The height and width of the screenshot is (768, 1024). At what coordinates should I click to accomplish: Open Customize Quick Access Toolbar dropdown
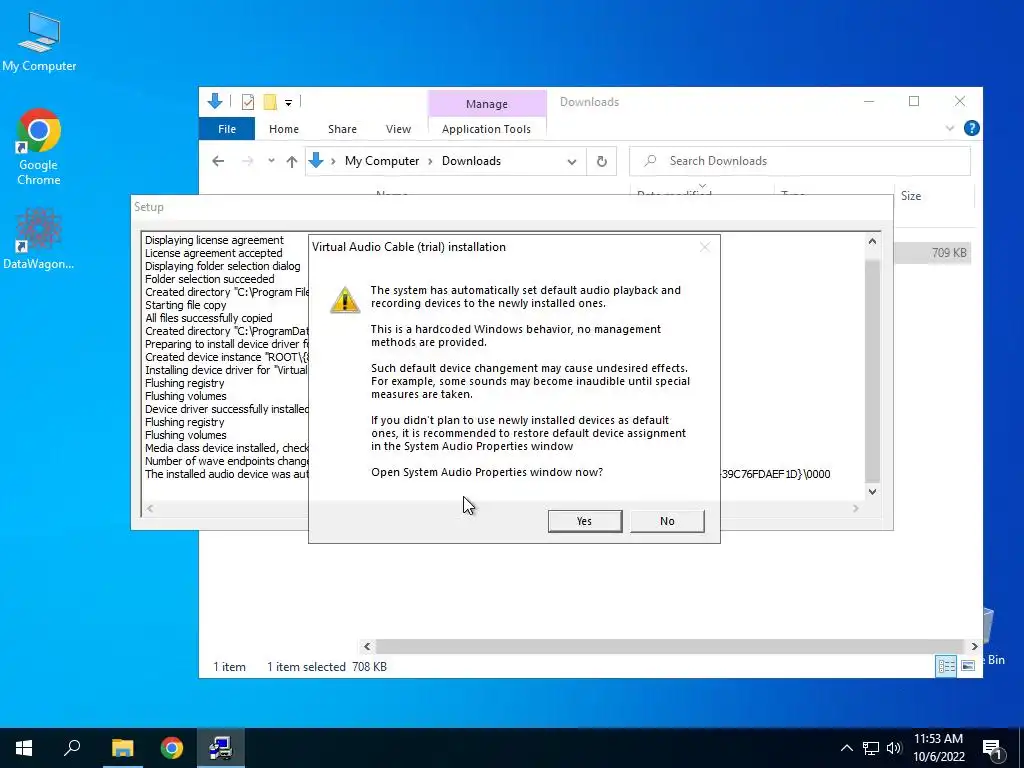288,103
